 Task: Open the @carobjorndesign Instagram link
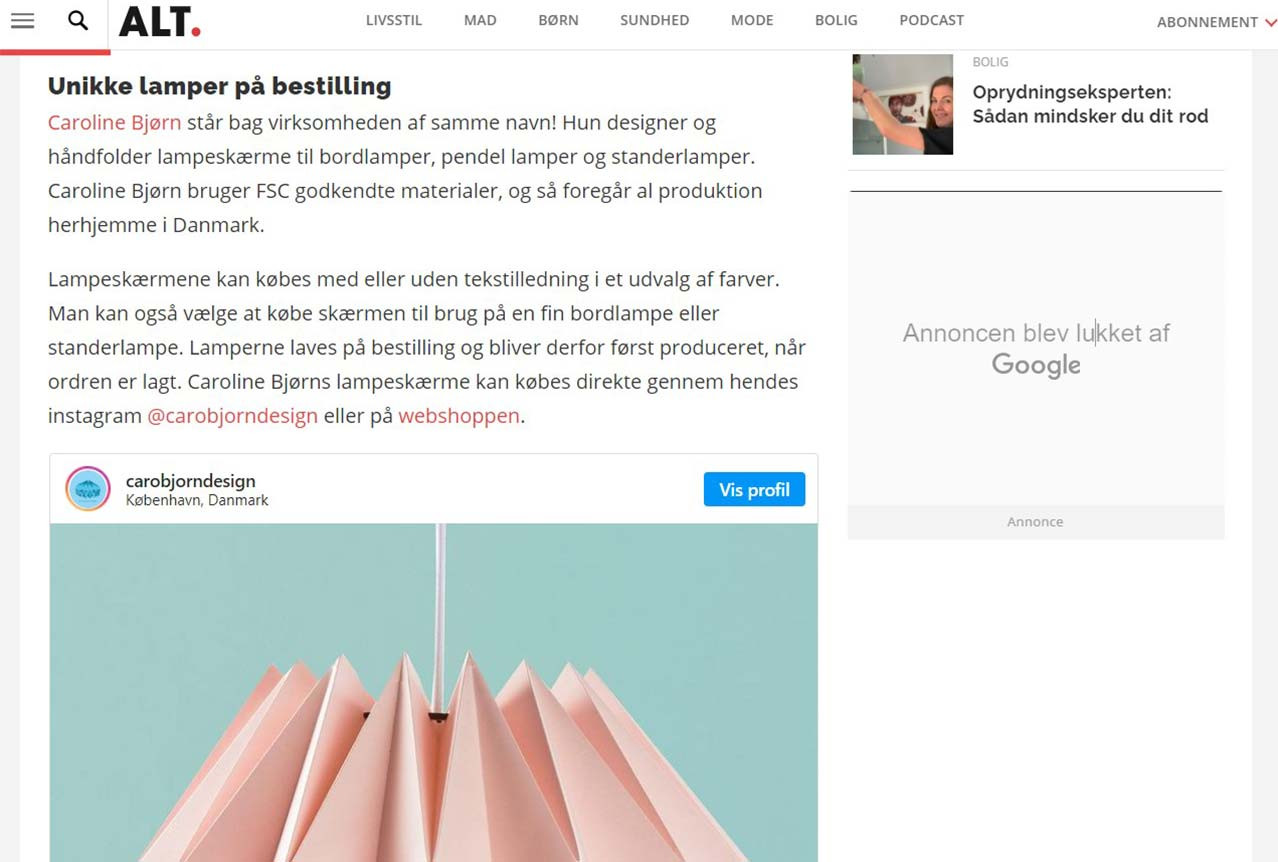coord(232,416)
